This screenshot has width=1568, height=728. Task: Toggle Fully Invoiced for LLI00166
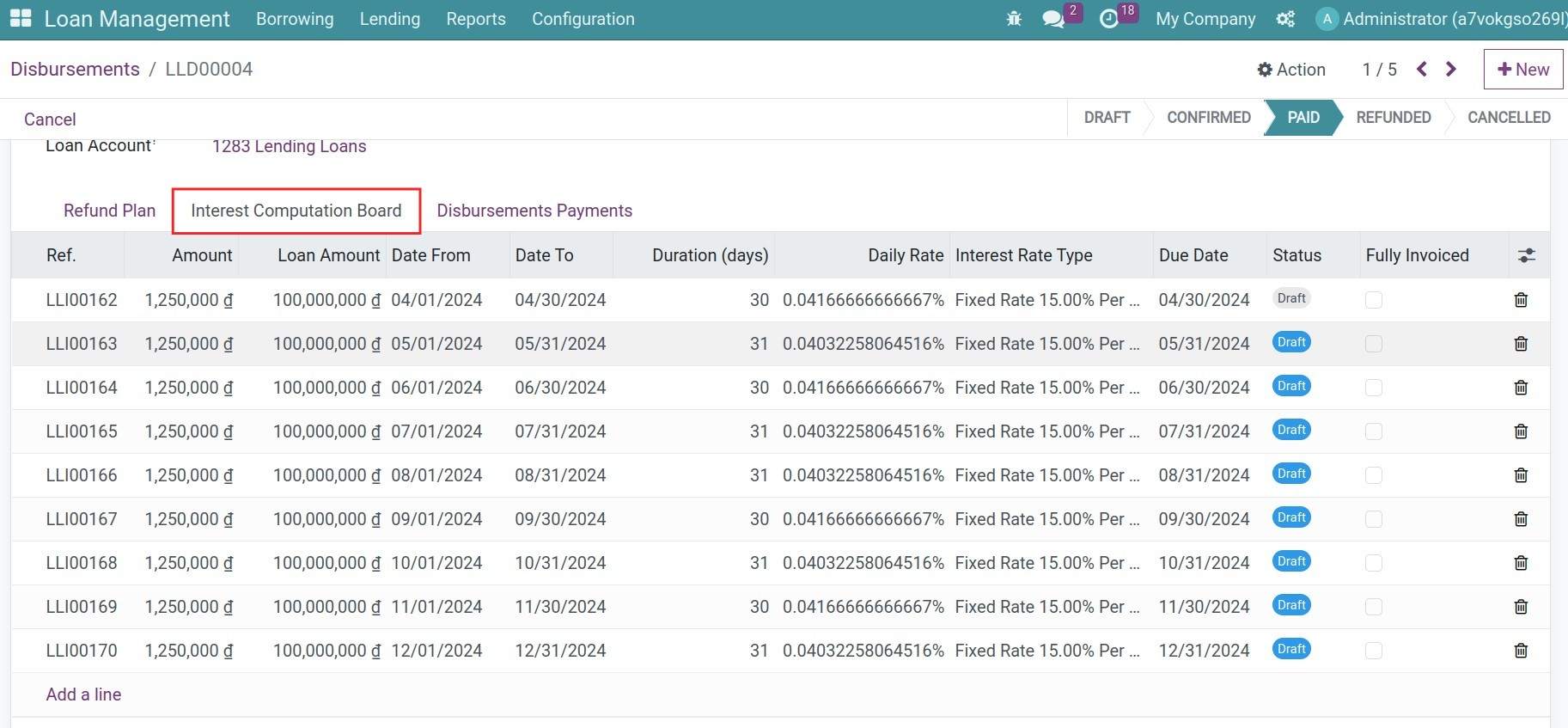(x=1374, y=475)
